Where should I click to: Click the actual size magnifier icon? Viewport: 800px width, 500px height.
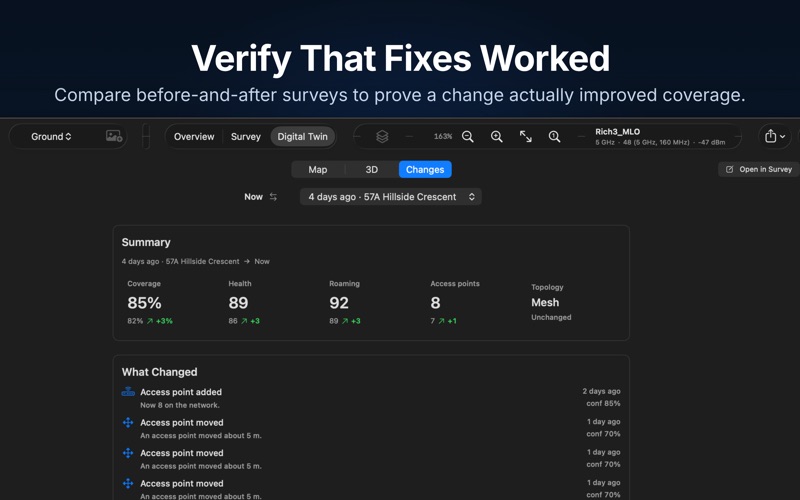[554, 136]
